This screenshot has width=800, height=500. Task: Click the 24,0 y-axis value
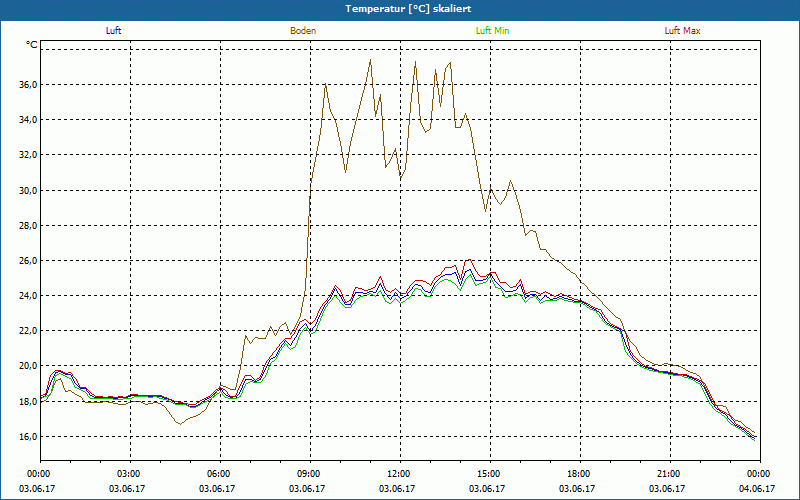pyautogui.click(x=28, y=296)
